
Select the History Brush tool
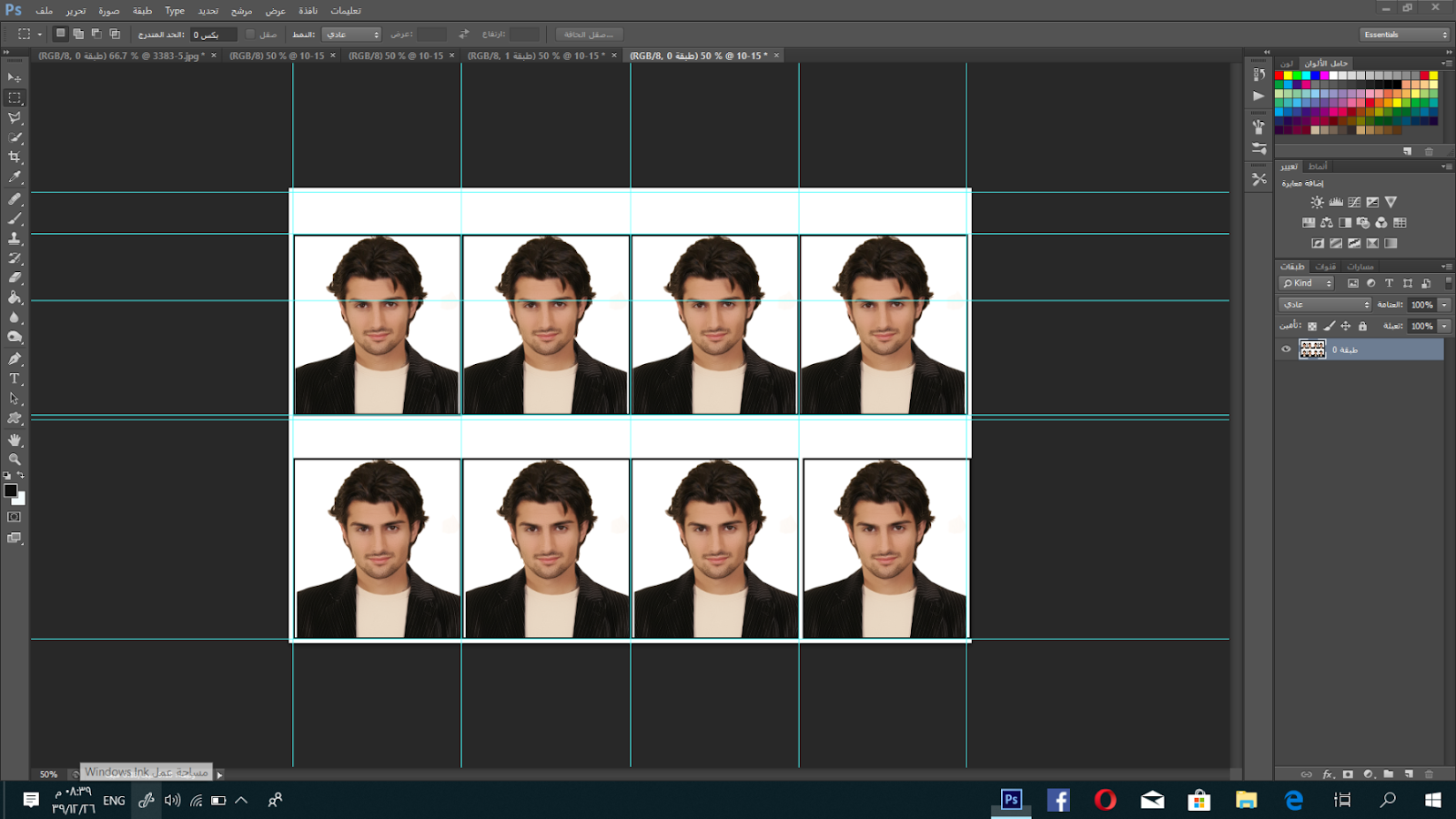[15, 258]
